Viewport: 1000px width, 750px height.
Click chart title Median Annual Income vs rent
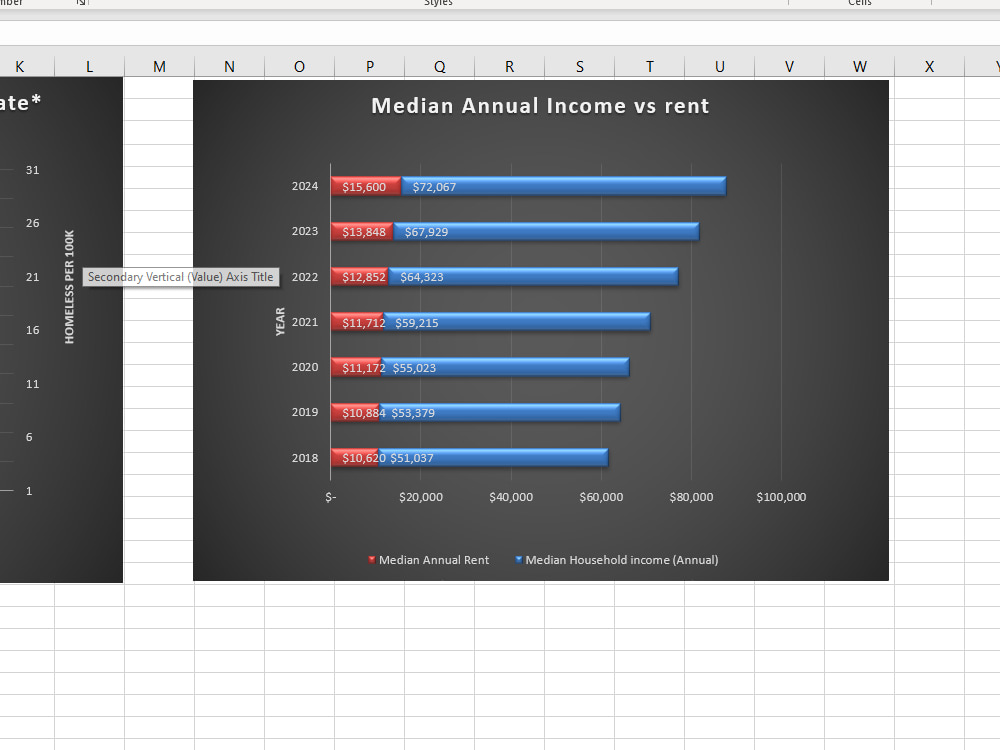click(x=540, y=106)
